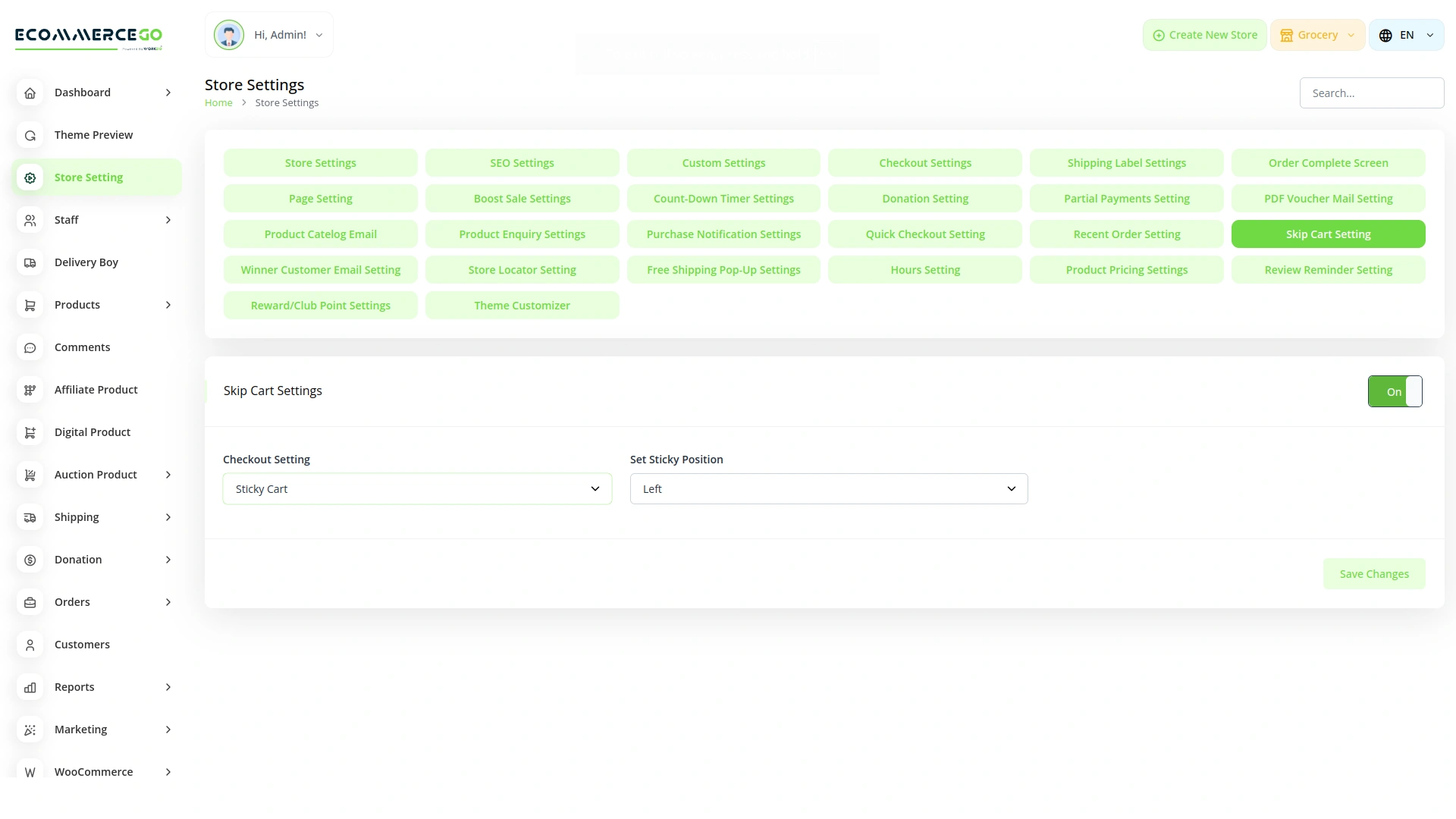Screen dimensions: 1456x819
Task: Click the admin avatar picture
Action: (228, 35)
